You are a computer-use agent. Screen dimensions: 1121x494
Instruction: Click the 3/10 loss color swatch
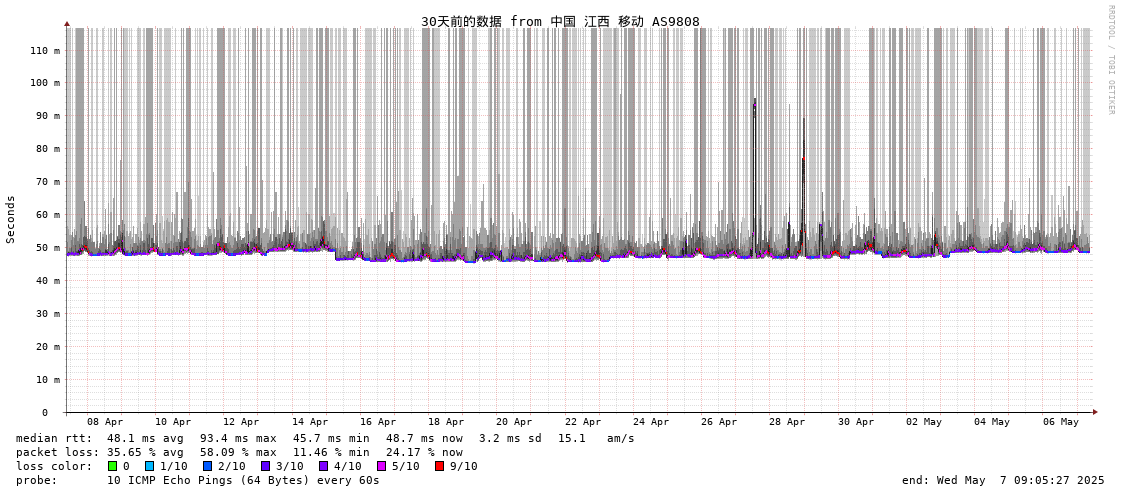coord(265,466)
